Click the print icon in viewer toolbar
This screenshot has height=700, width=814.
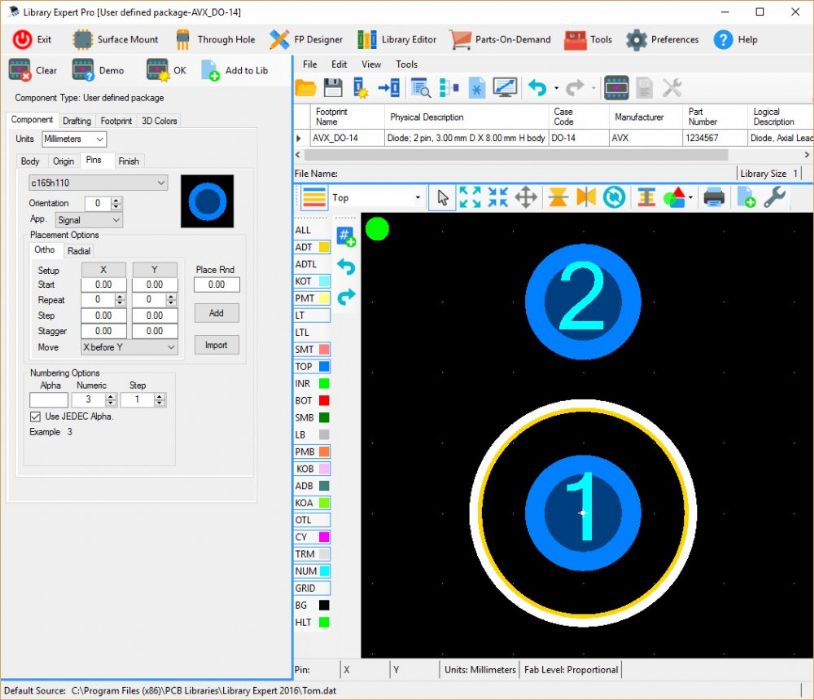[713, 198]
